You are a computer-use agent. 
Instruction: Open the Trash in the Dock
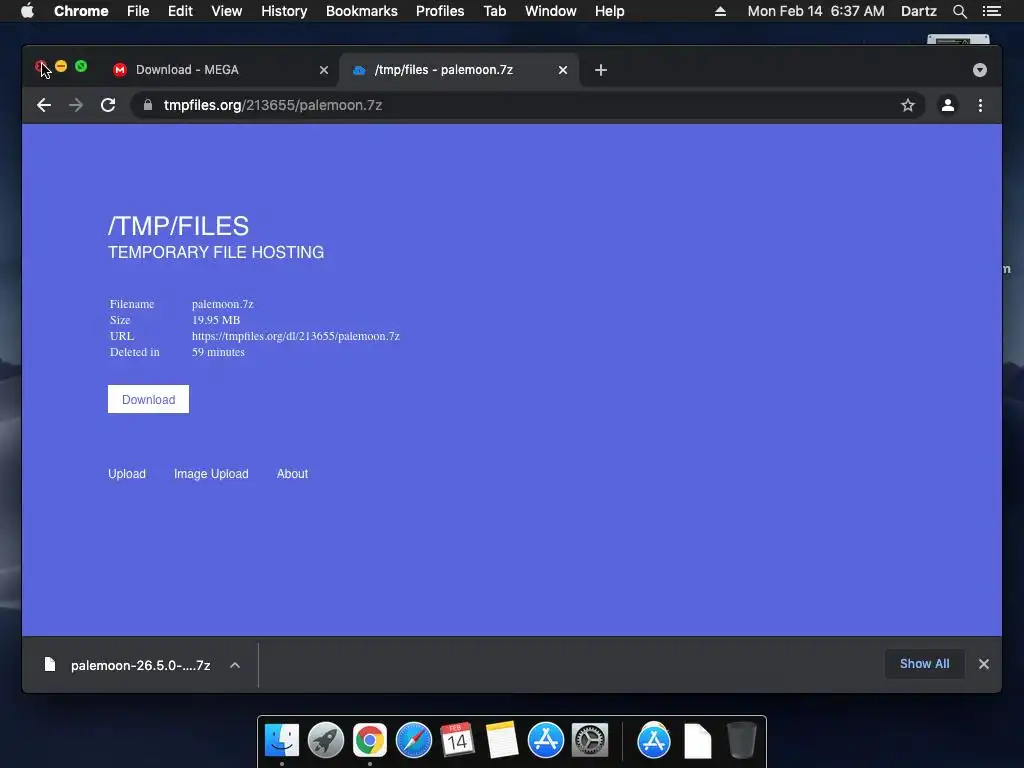tap(741, 741)
